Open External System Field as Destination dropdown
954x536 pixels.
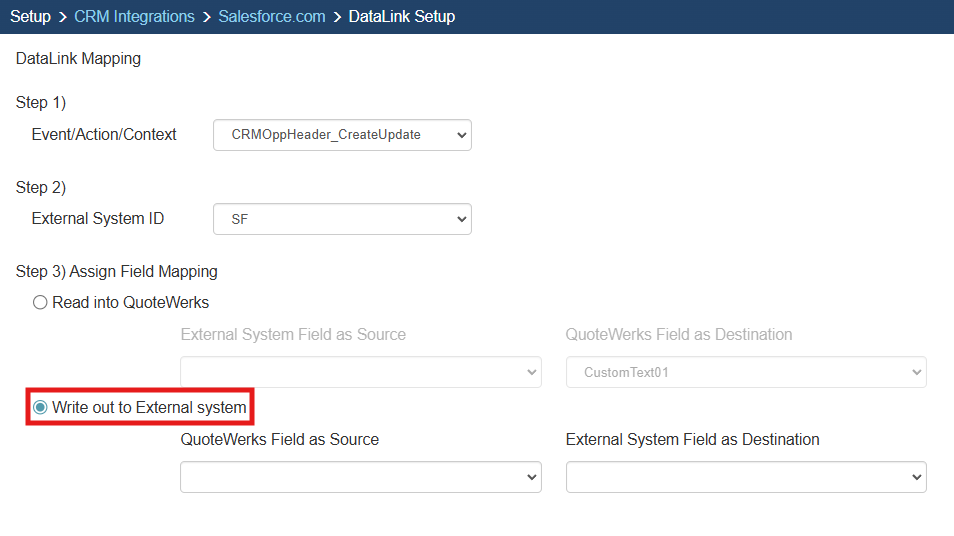[x=746, y=477]
